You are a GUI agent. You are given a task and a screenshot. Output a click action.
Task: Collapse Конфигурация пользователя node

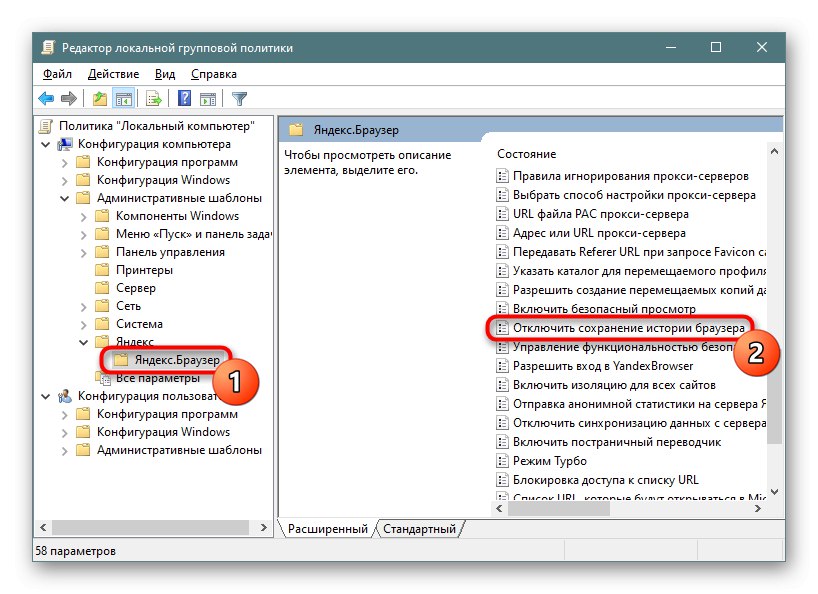pyautogui.click(x=46, y=397)
